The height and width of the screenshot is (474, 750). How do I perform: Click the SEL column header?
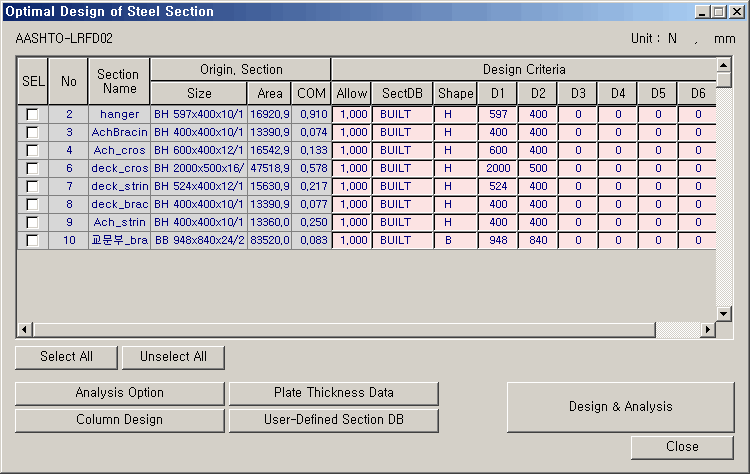pos(33,81)
